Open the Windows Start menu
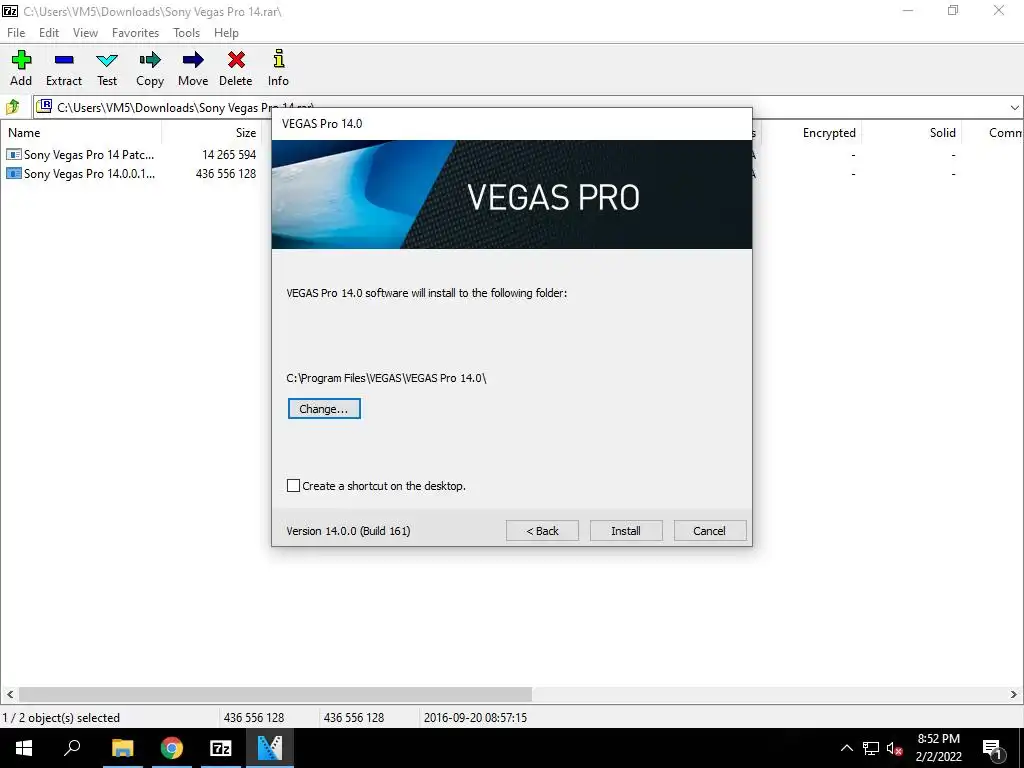This screenshot has width=1024, height=768. [x=24, y=748]
